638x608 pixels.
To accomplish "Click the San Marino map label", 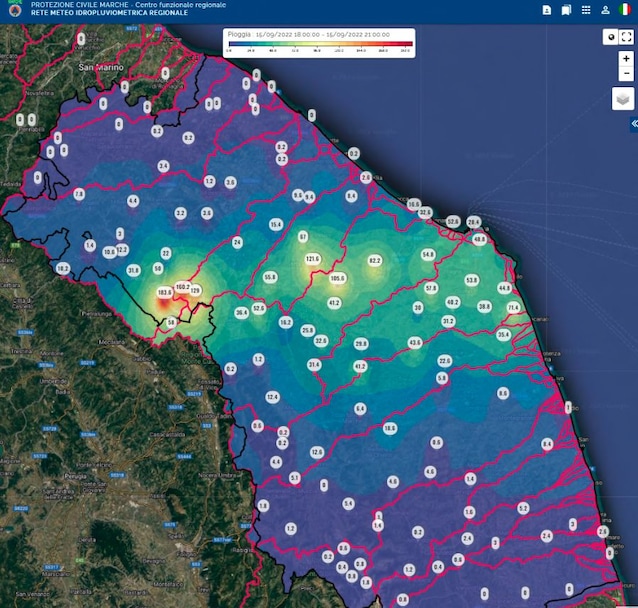I will [x=101, y=68].
